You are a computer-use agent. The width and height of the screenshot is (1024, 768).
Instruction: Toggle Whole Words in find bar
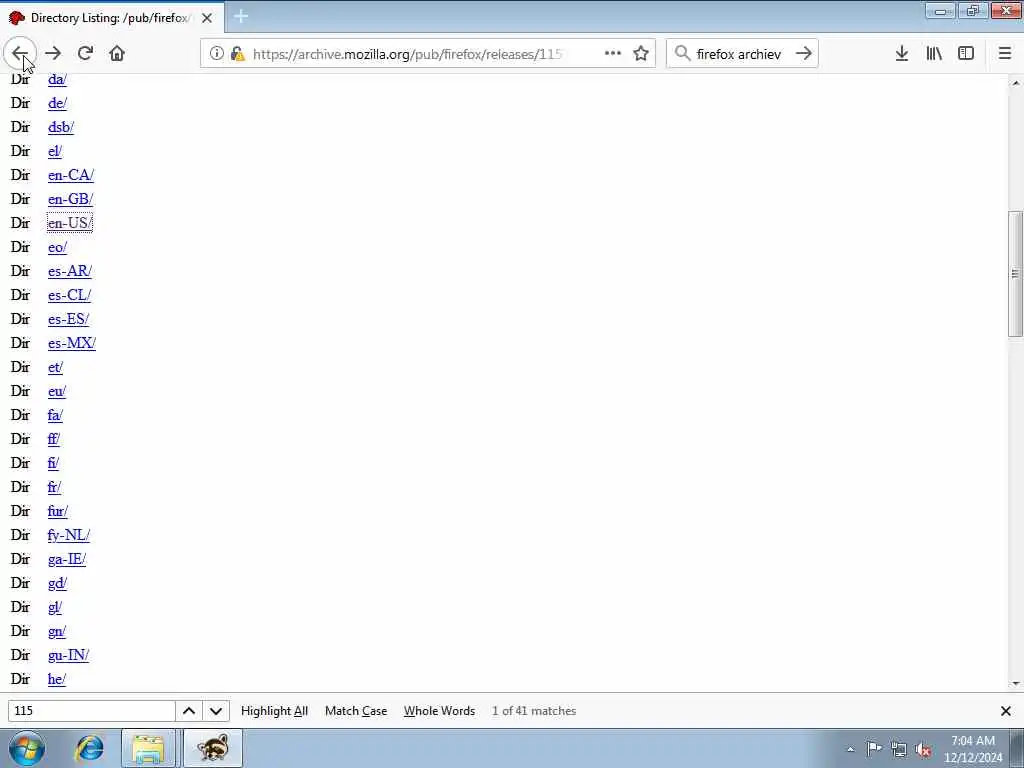pyautogui.click(x=440, y=711)
